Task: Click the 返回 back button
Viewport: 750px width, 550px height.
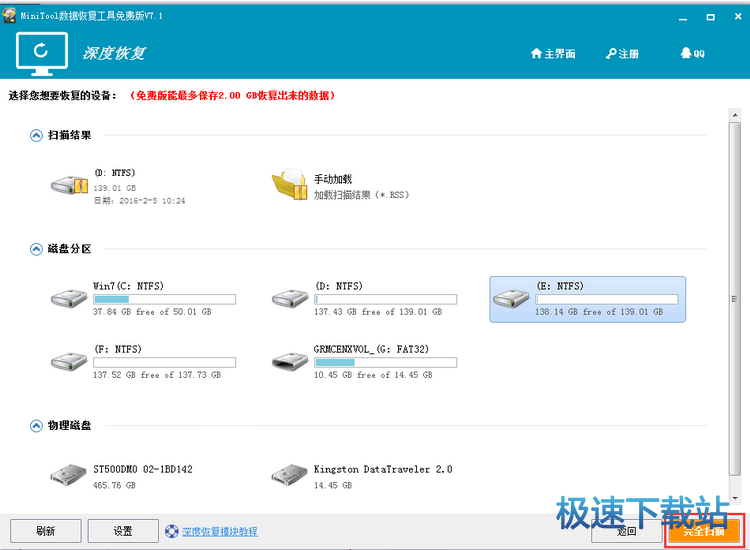Action: [626, 531]
